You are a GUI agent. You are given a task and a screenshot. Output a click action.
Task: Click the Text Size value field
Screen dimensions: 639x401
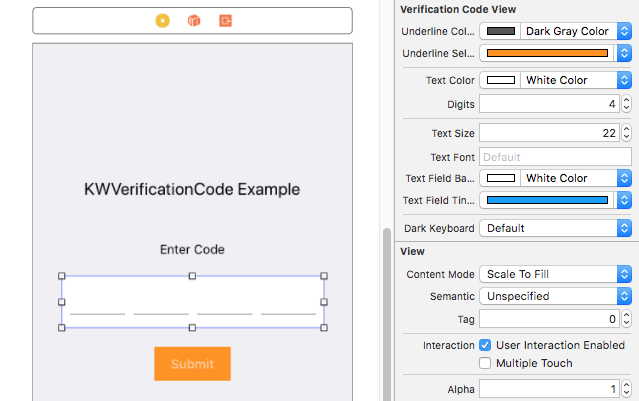tap(549, 133)
